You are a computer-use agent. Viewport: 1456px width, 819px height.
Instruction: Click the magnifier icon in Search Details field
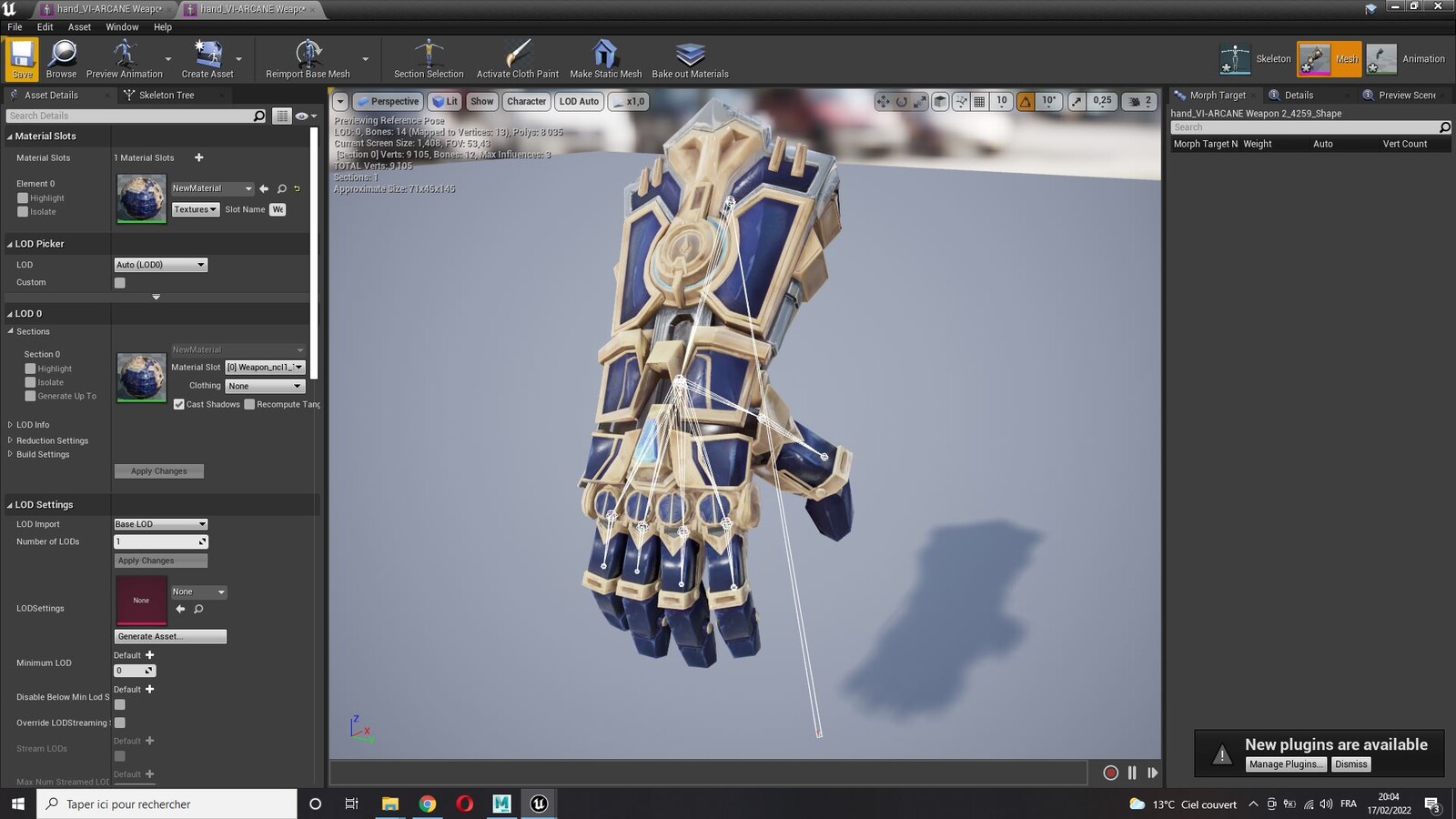click(259, 116)
